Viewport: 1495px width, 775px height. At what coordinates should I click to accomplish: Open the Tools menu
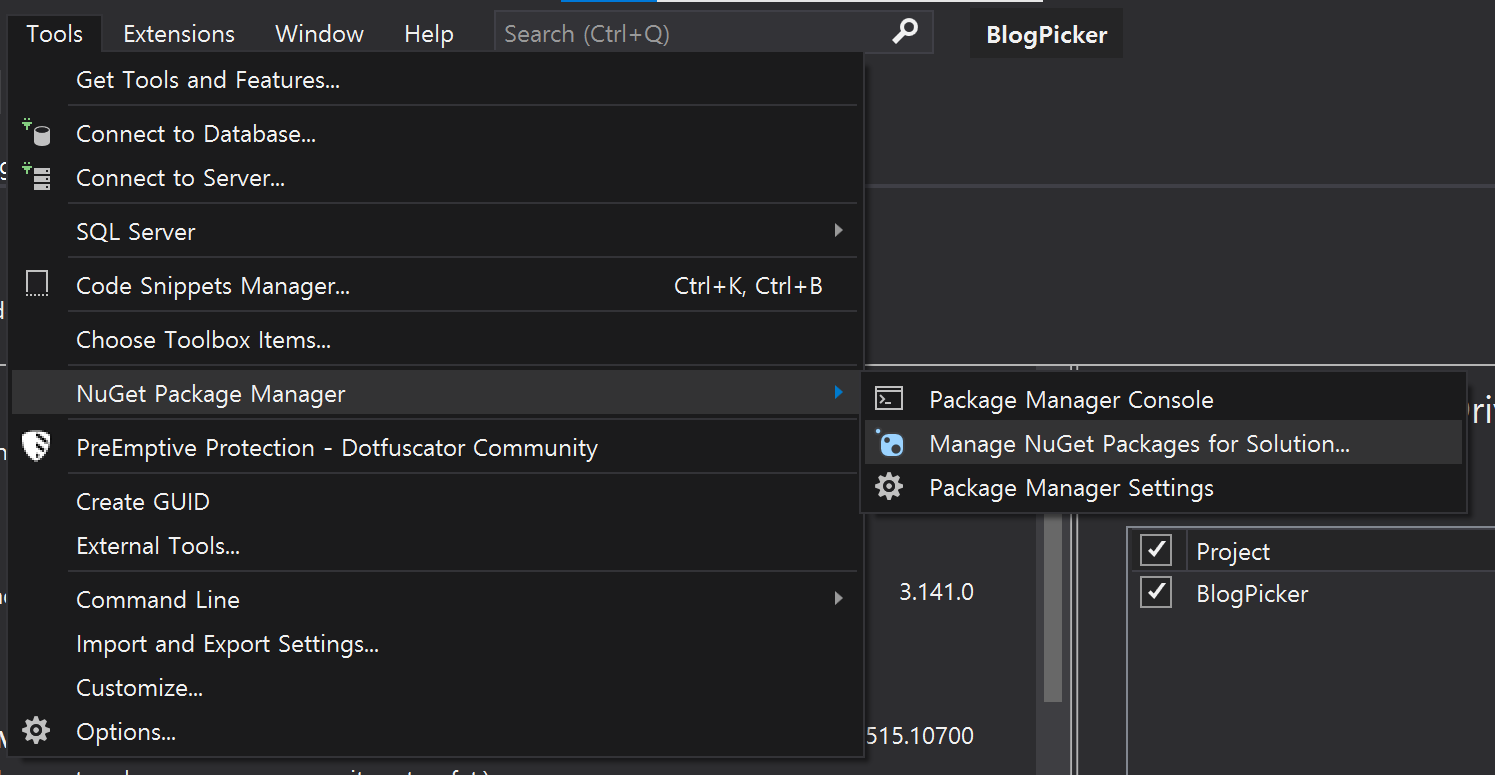click(x=54, y=33)
